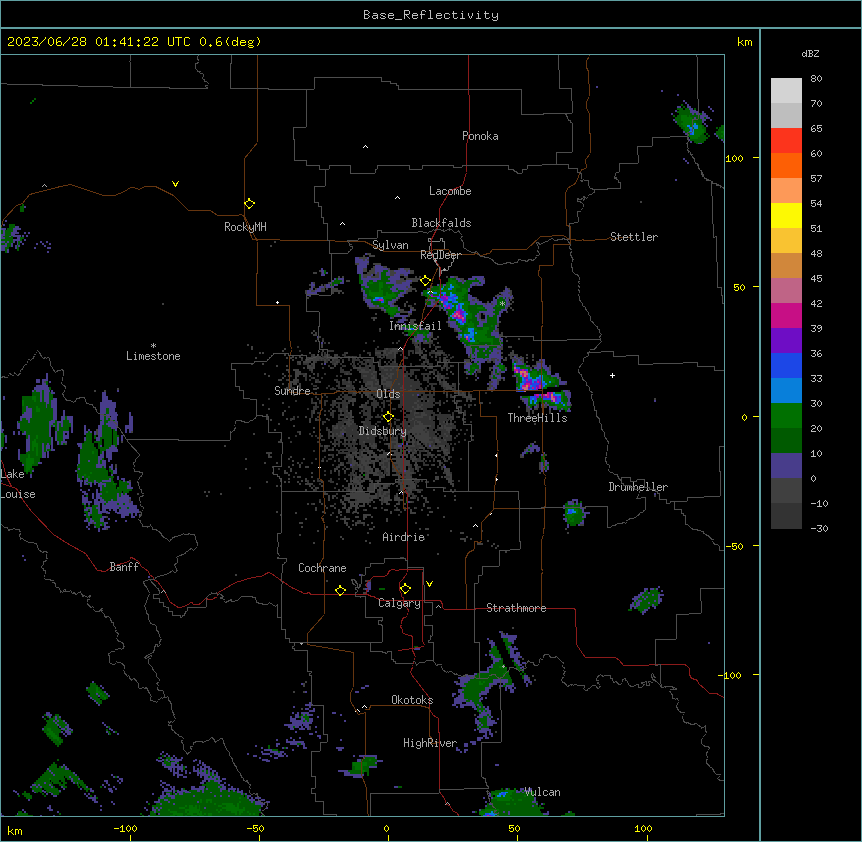Click the 65 value in dBZ legend
Viewport: 862px width, 842px height.
[x=816, y=129]
